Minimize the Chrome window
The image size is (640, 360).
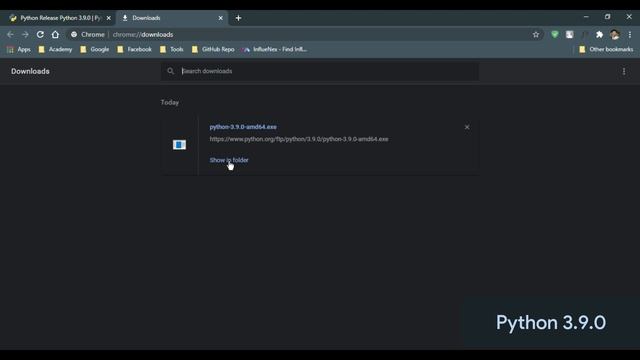point(586,17)
